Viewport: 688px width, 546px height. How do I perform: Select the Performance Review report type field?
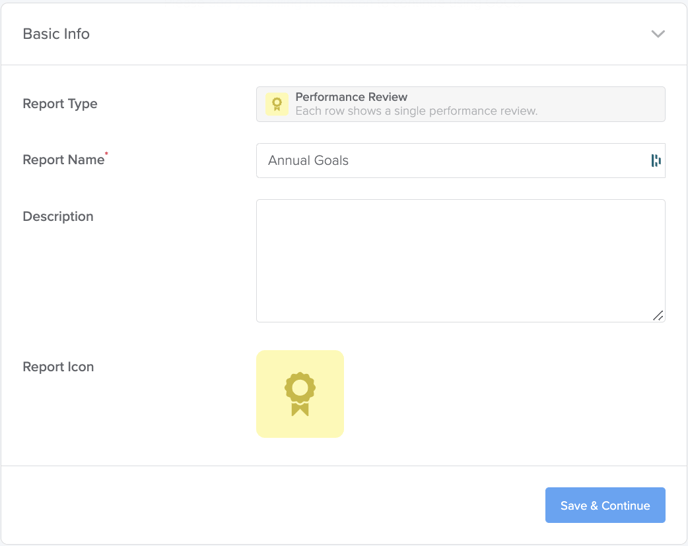(461, 104)
